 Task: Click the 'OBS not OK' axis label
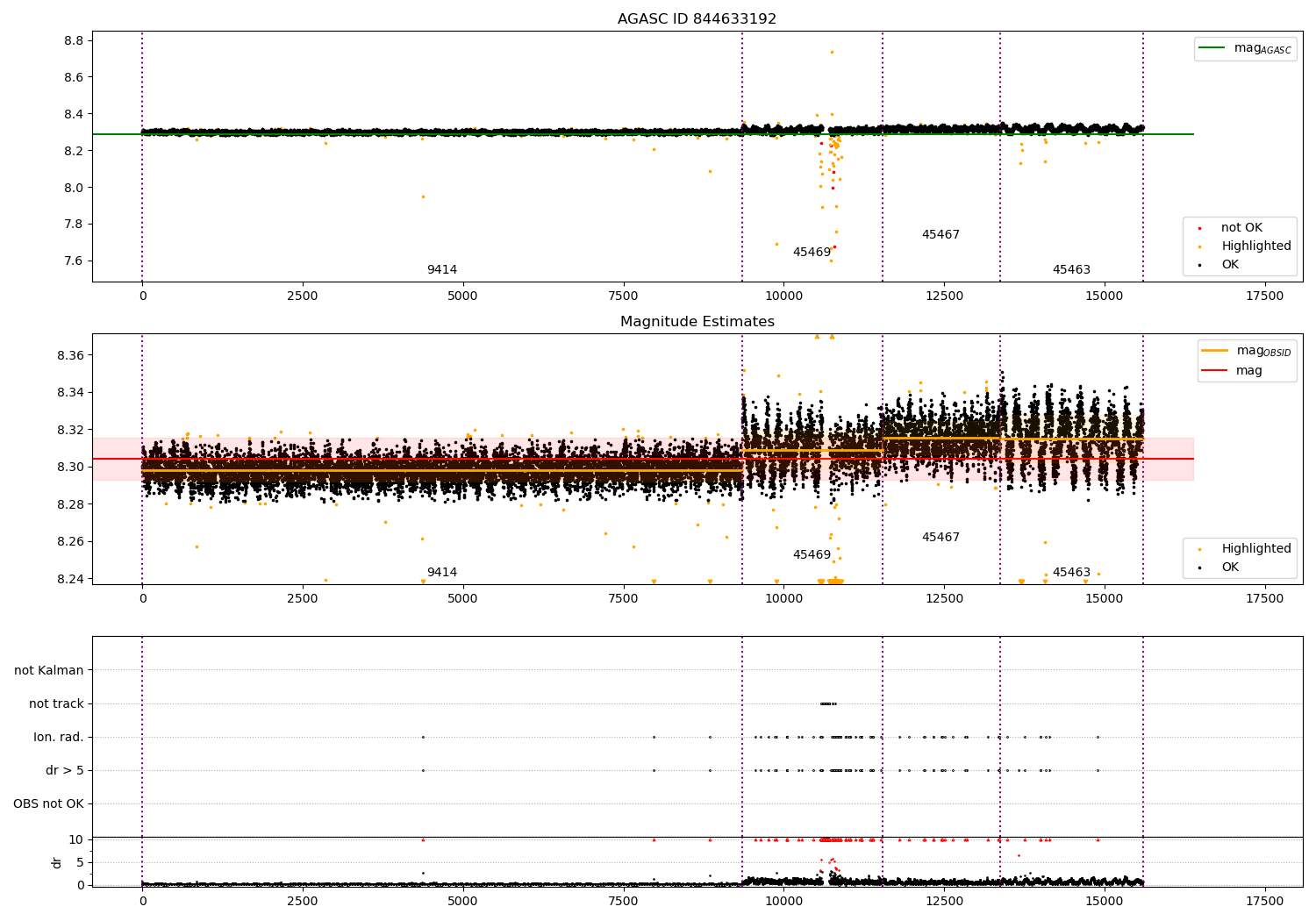(48, 804)
